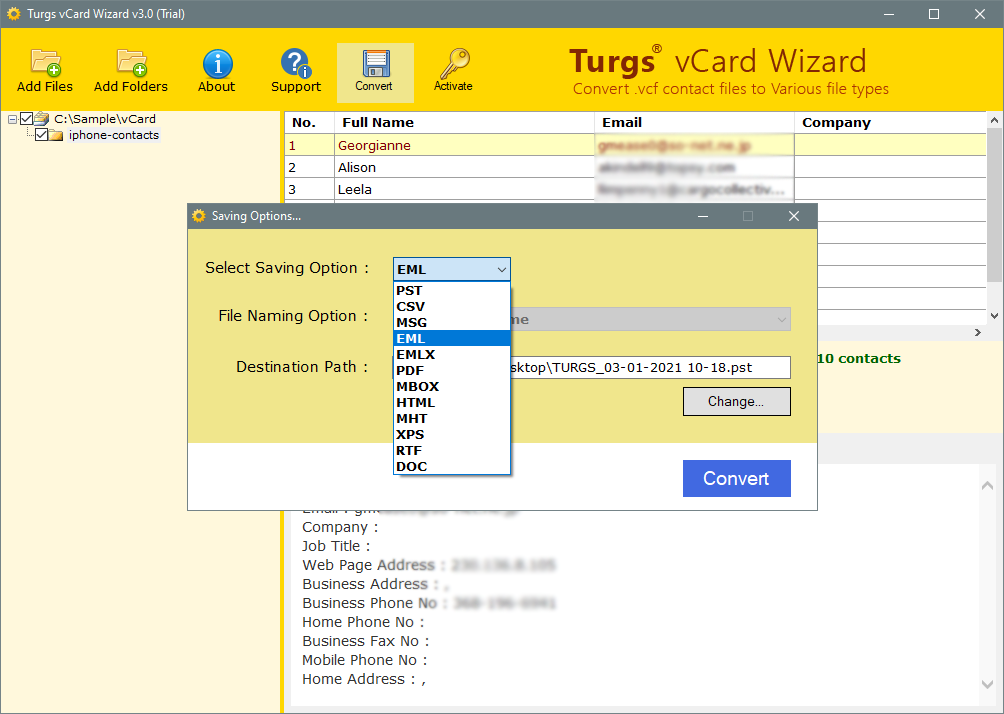Click the No. column header
Screen dimensions: 1004x714
(x=309, y=122)
